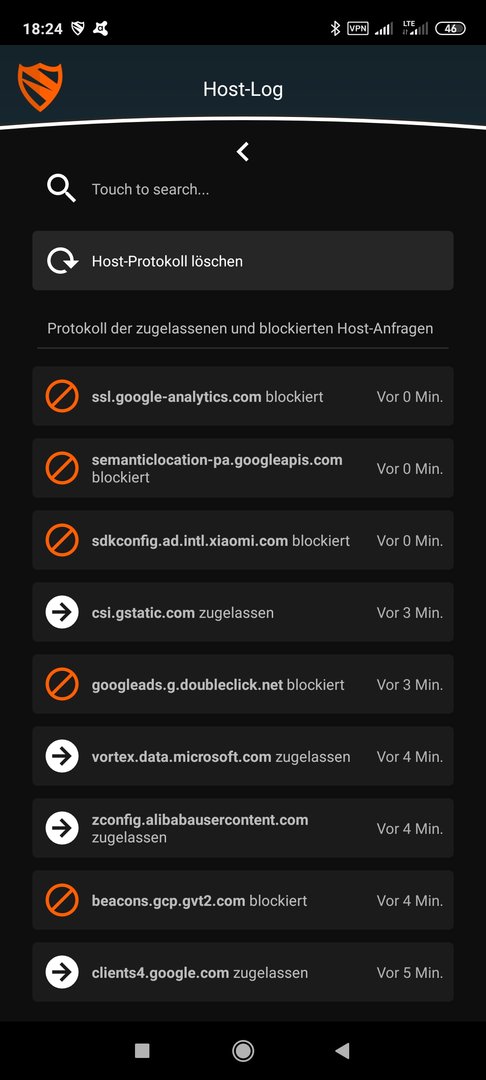Image resolution: width=486 pixels, height=1080 pixels.
Task: Tap the refresh icon beside Host-Protokoll löschen
Action: (62, 261)
